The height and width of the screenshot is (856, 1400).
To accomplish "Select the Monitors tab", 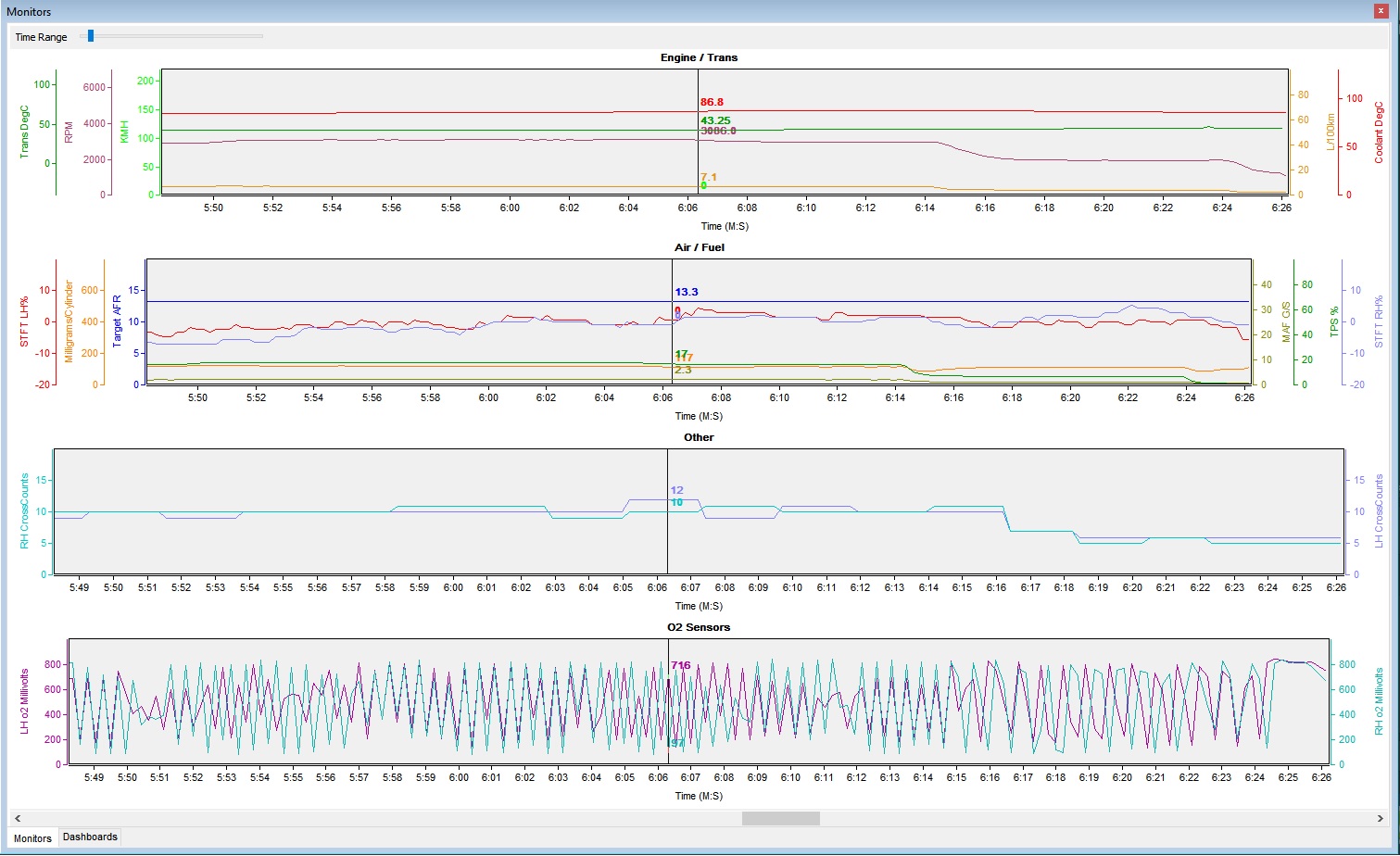I will [33, 837].
